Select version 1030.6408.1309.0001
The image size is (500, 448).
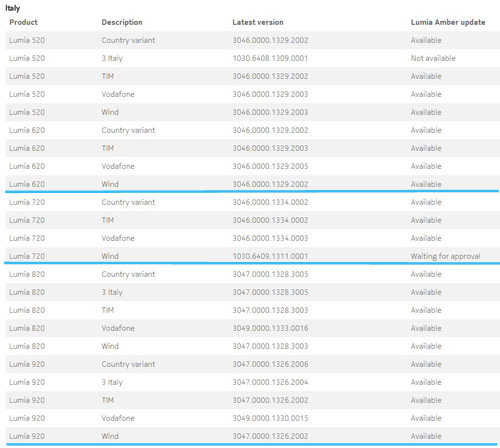coord(270,58)
